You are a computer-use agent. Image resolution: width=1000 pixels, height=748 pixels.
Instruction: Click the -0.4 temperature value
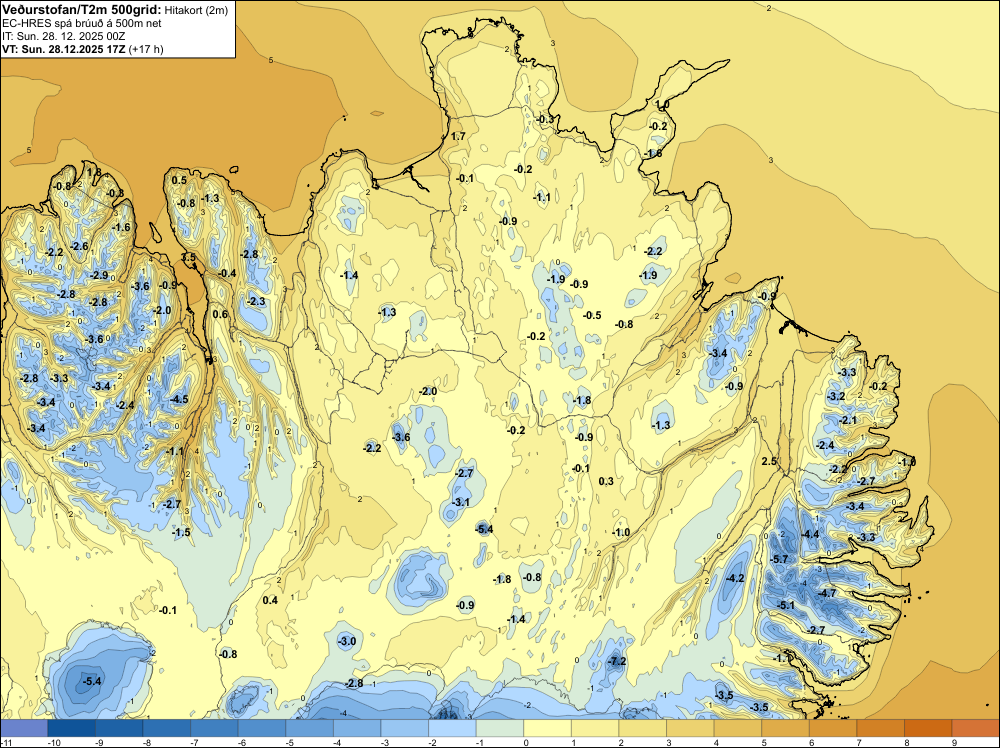pyautogui.click(x=226, y=273)
